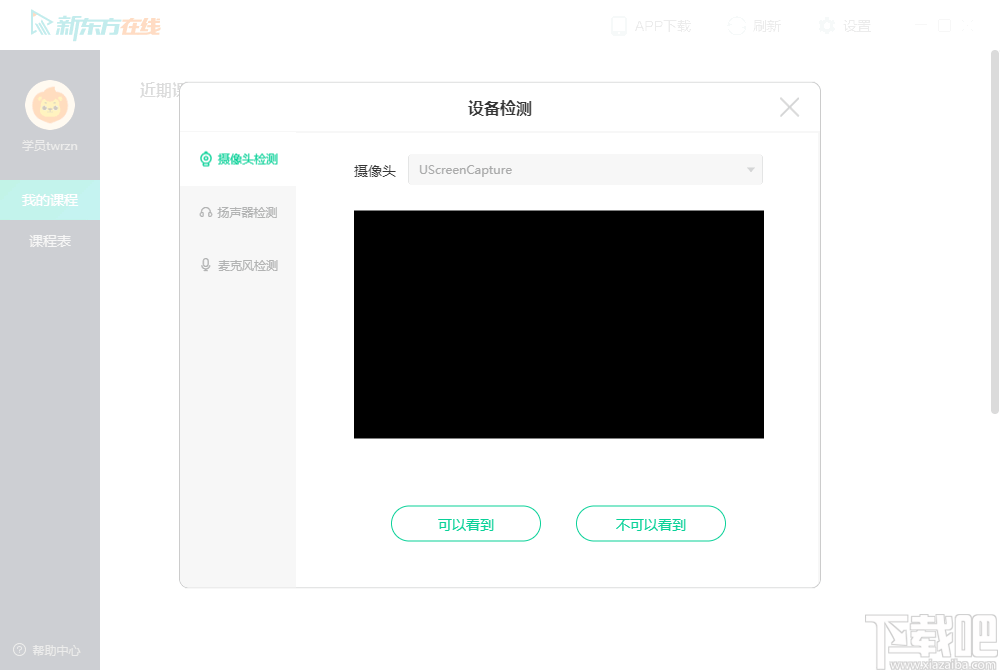
Task: Open 课程表 from the sidebar
Action: click(49, 241)
